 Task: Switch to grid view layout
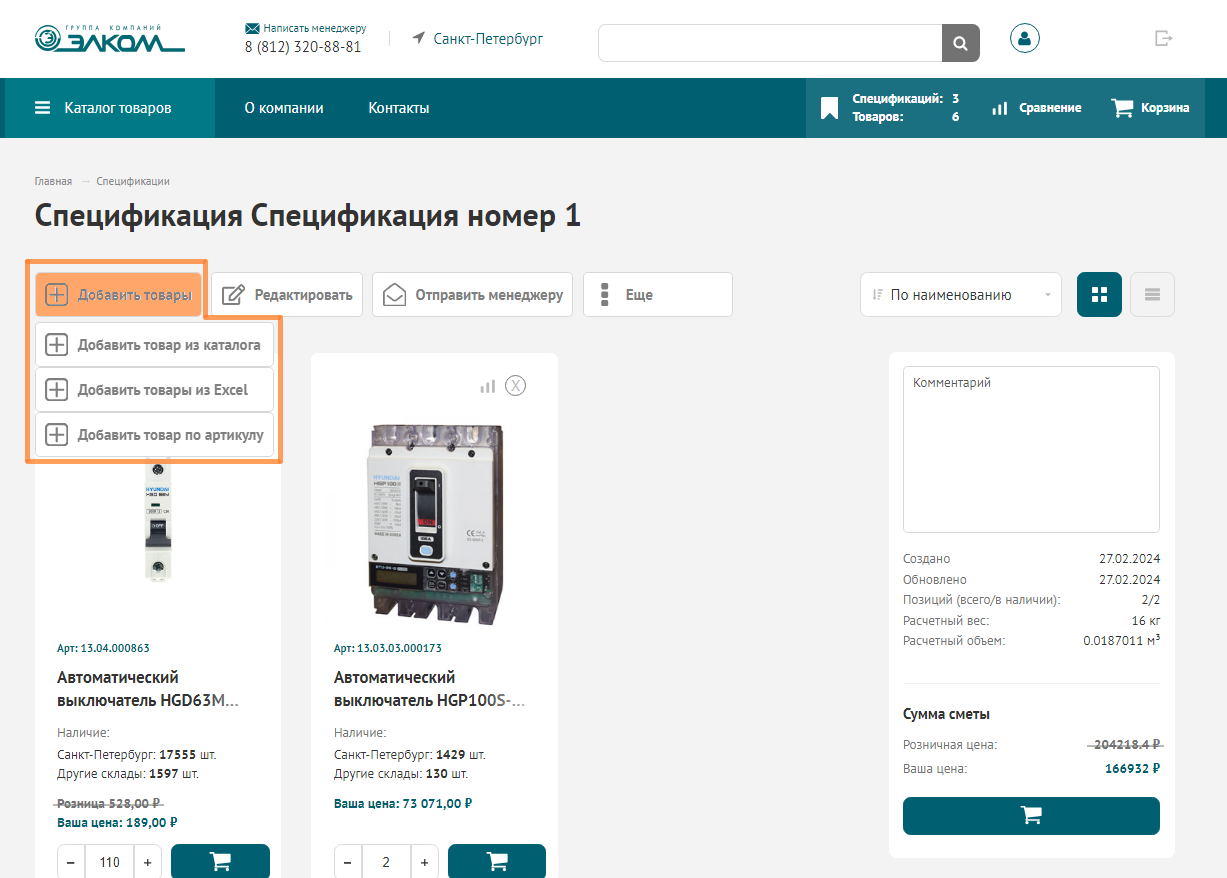[x=1099, y=295]
